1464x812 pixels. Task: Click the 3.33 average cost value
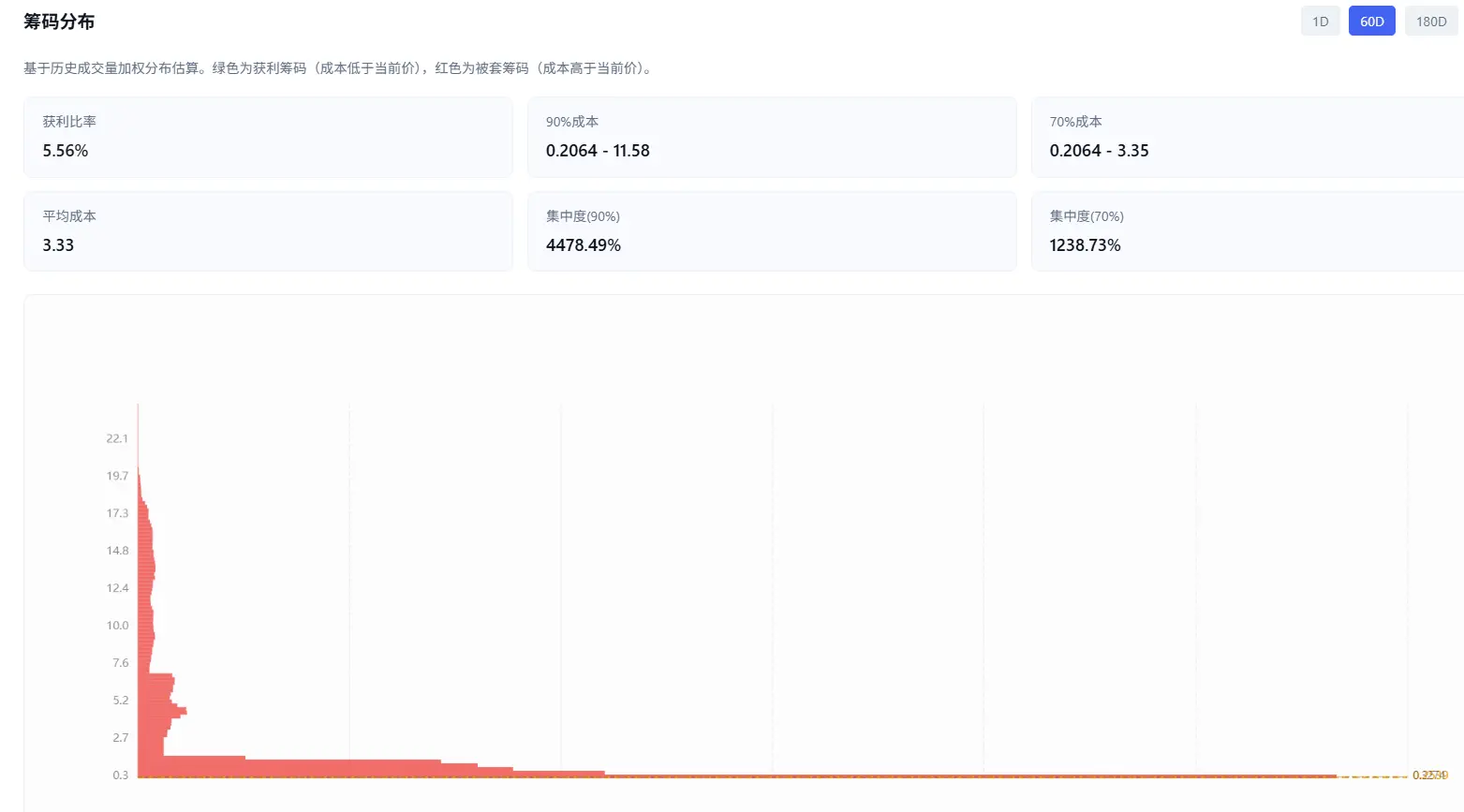click(x=58, y=245)
